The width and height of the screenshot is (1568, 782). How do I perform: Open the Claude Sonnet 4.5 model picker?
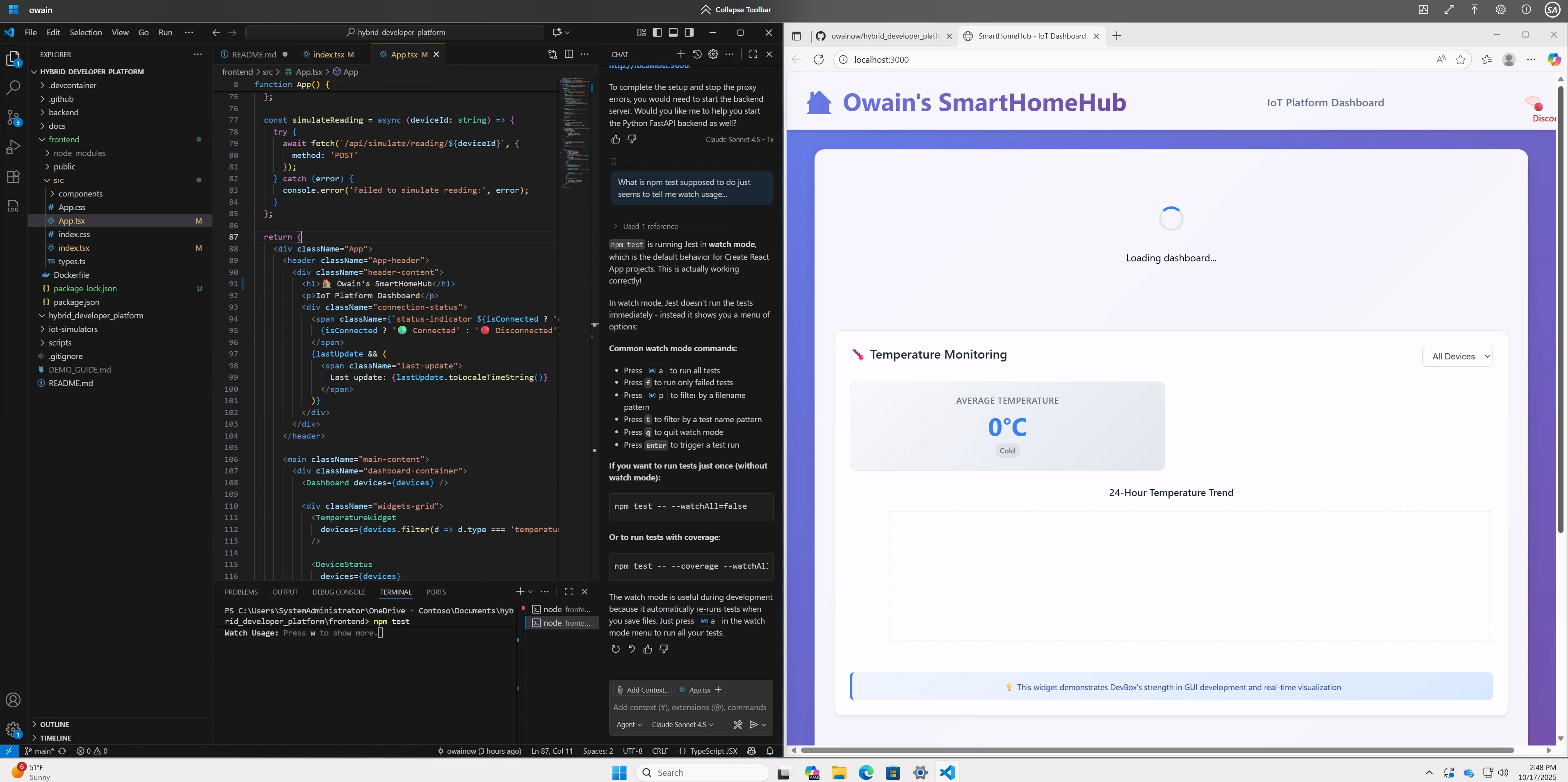point(682,725)
